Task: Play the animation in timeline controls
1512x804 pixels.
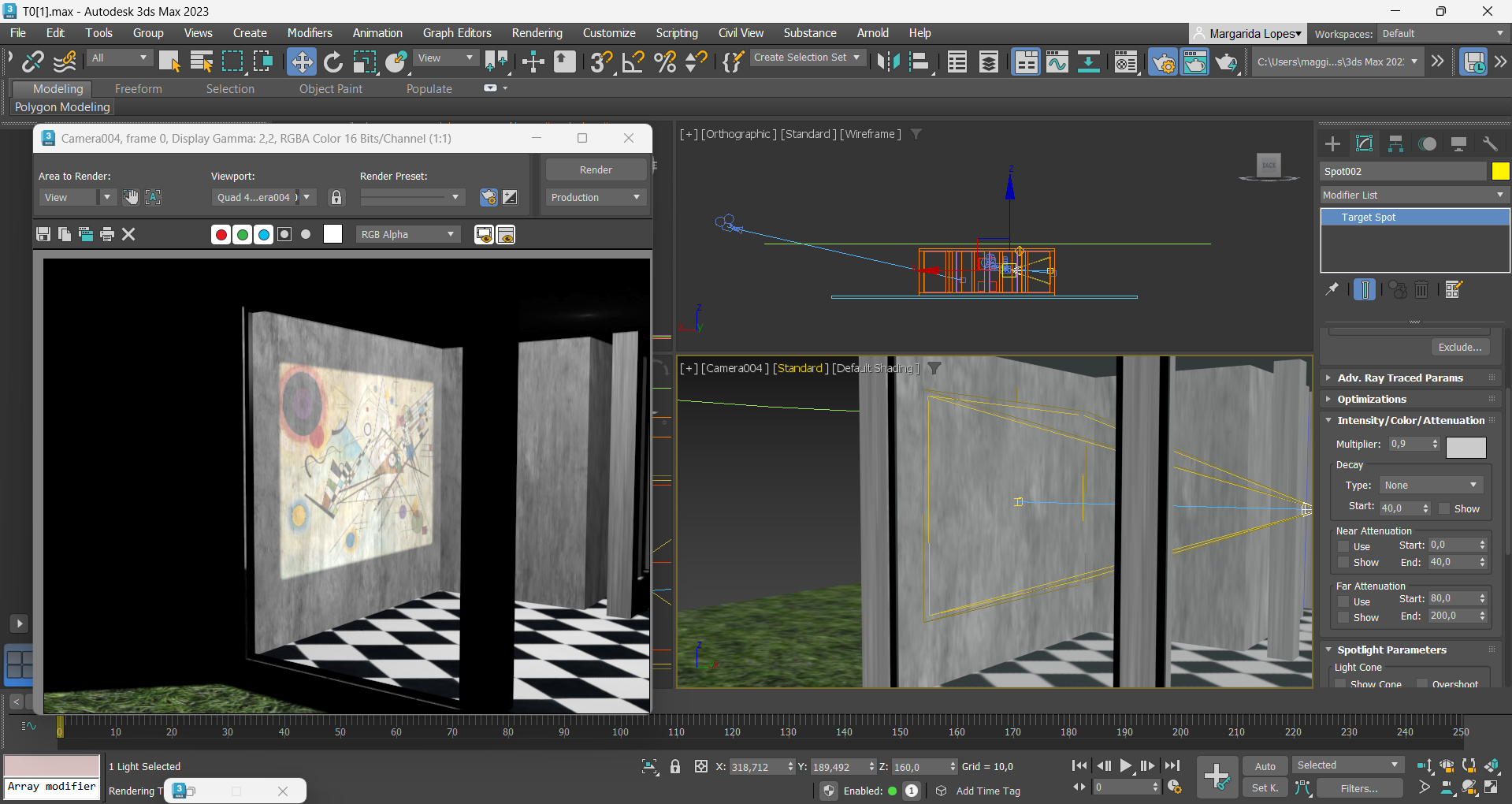Action: [1126, 765]
